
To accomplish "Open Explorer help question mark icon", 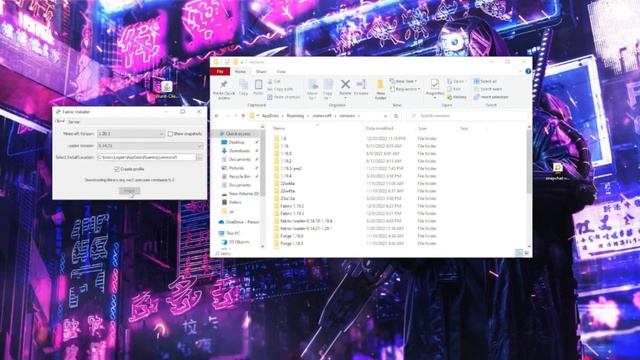I will [x=528, y=71].
